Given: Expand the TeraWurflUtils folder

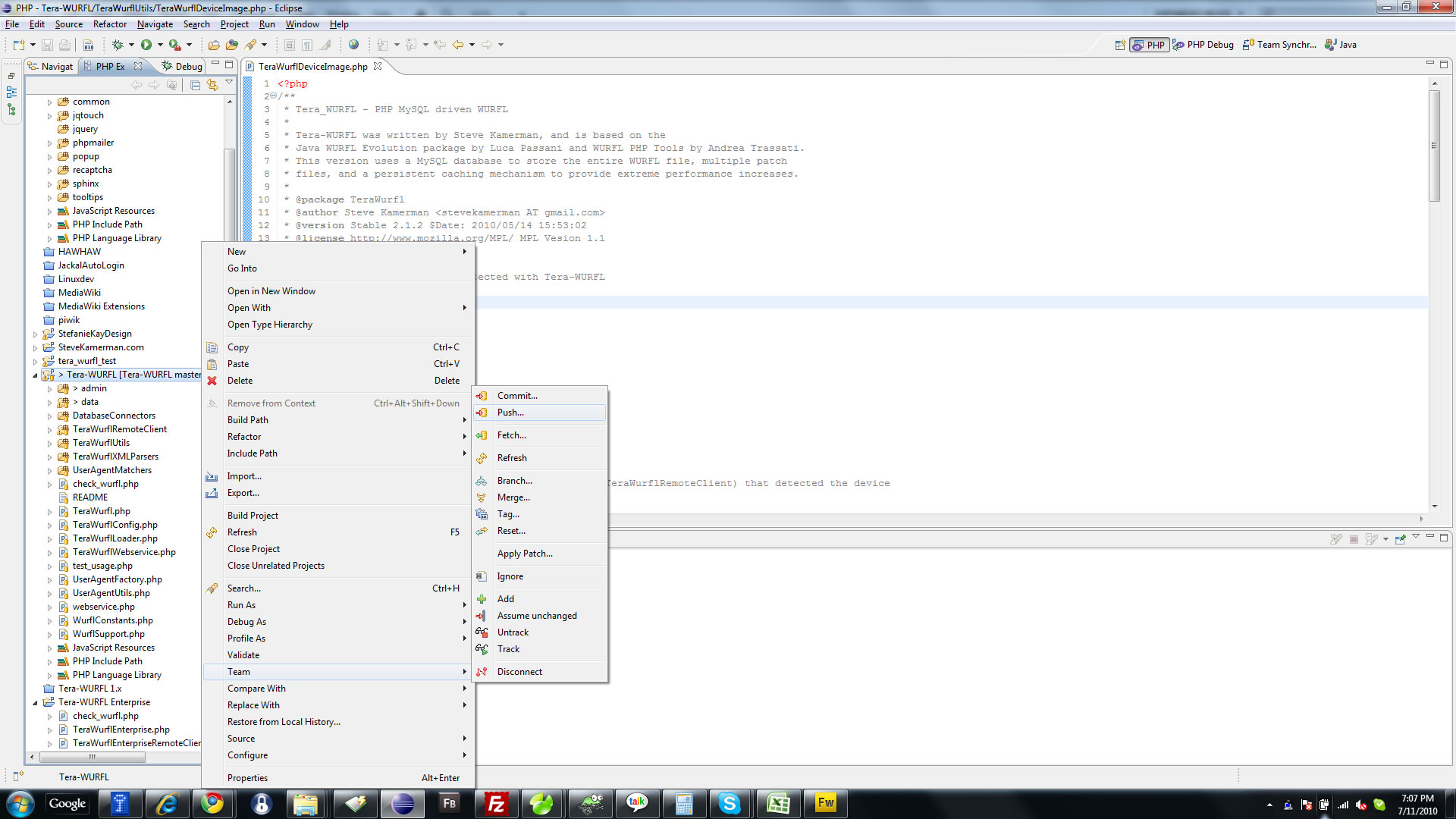Looking at the screenshot, I should pos(51,442).
